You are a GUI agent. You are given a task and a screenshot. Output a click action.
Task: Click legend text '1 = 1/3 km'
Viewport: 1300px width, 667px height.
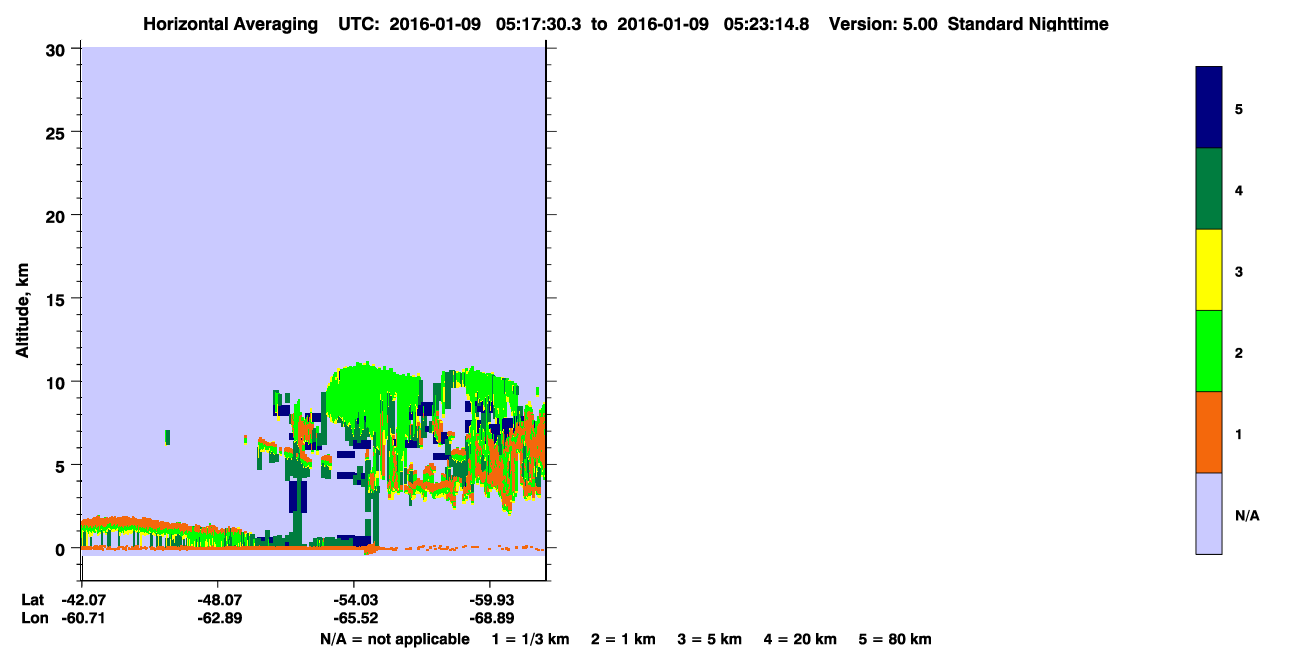(x=531, y=639)
